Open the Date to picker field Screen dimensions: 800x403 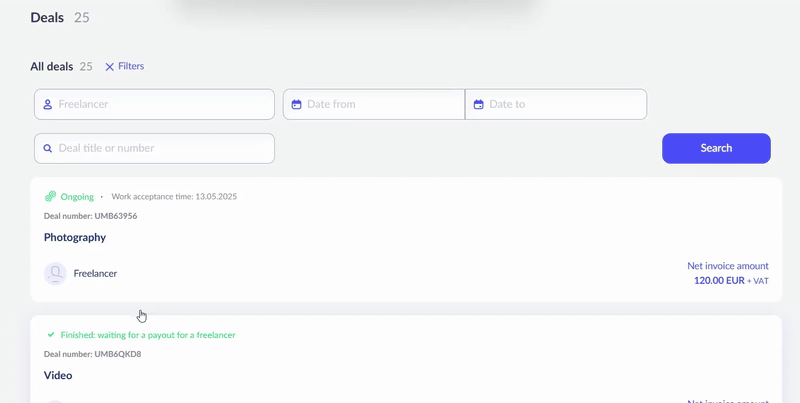pyautogui.click(x=556, y=105)
